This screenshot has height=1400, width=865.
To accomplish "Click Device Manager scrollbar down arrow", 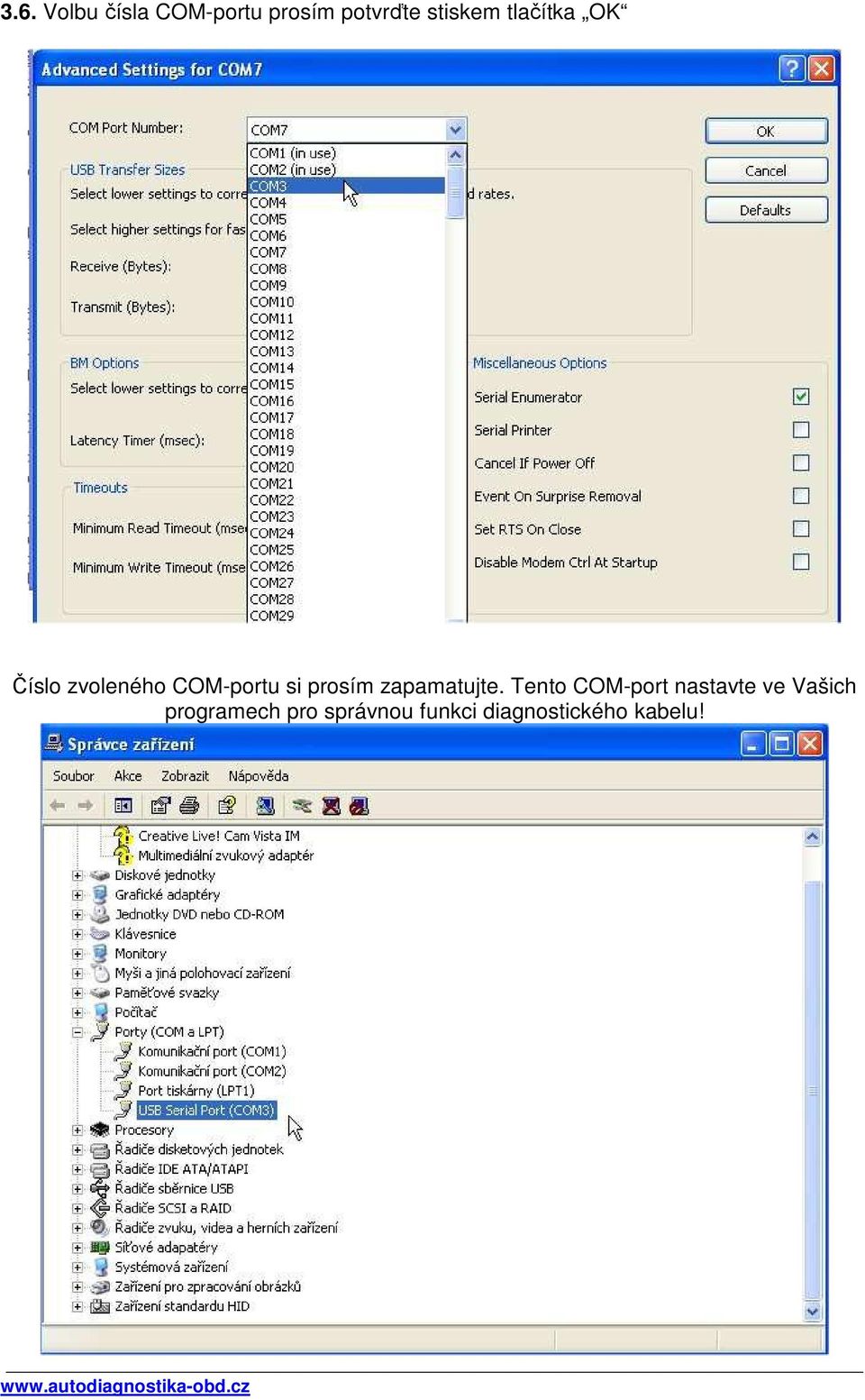I will (x=813, y=1312).
